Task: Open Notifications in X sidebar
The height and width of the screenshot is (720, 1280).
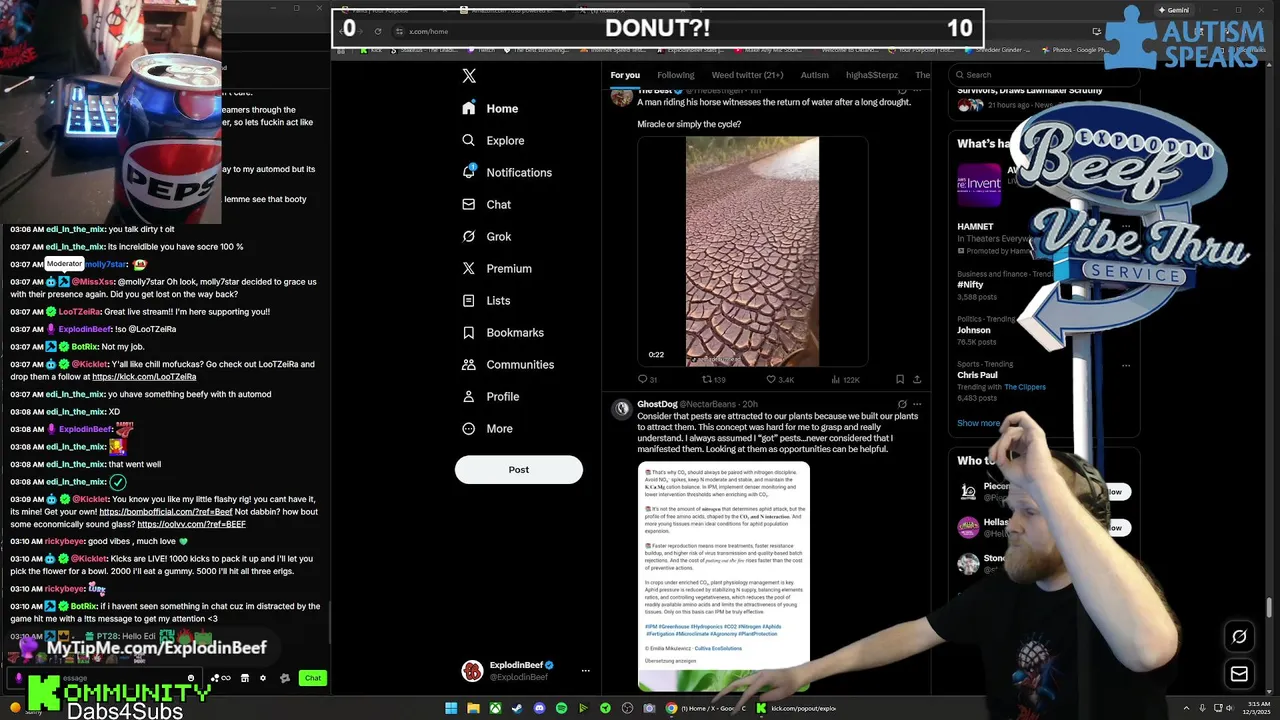Action: (507, 172)
